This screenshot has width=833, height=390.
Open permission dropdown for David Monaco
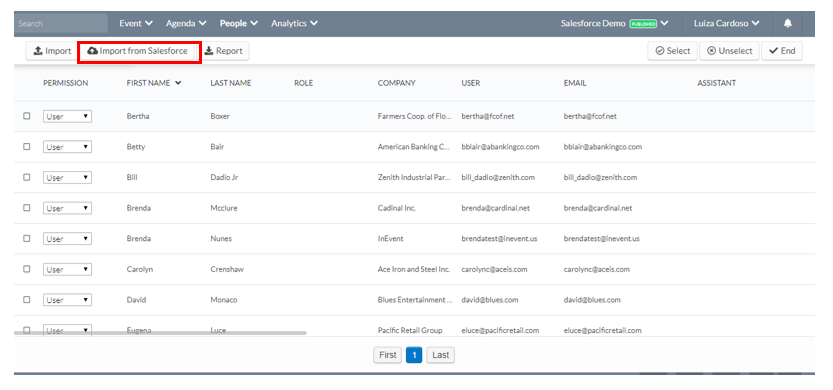click(67, 300)
